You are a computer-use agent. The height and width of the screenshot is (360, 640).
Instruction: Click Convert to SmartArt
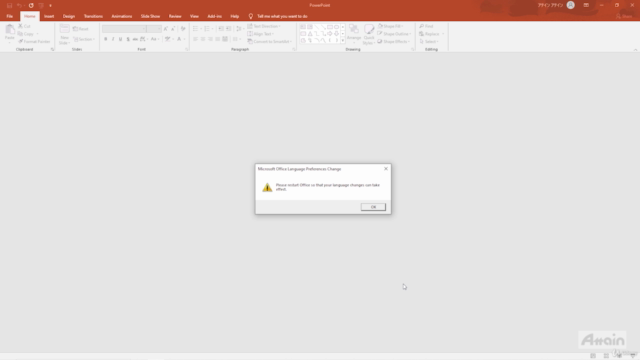point(269,42)
